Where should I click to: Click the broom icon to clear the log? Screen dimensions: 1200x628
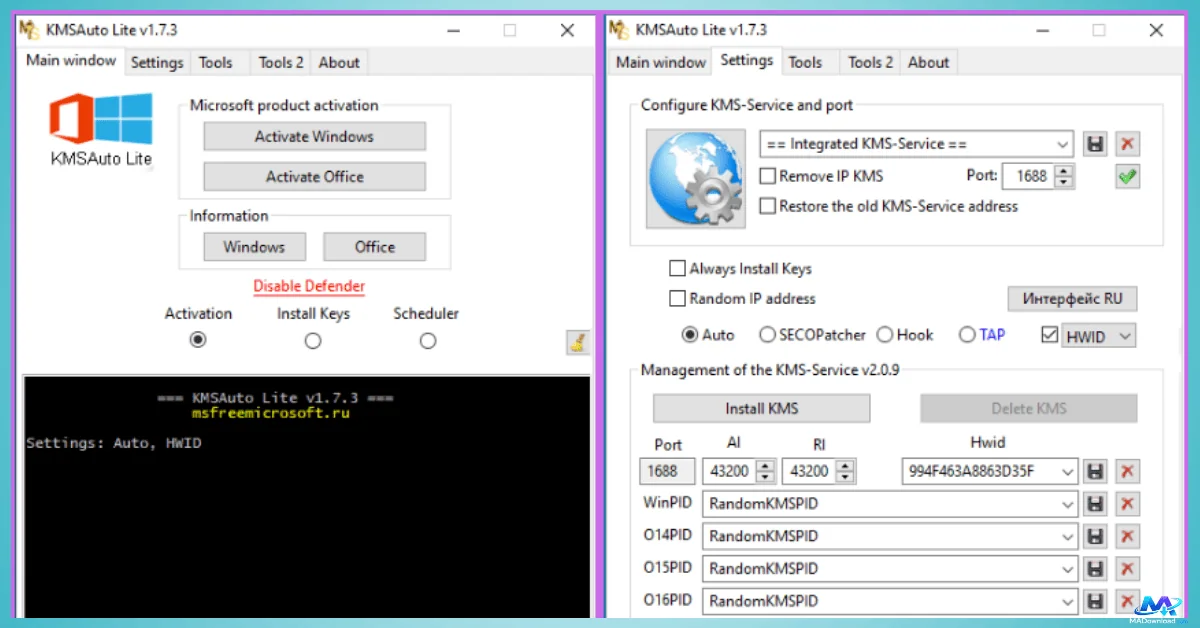pos(577,342)
